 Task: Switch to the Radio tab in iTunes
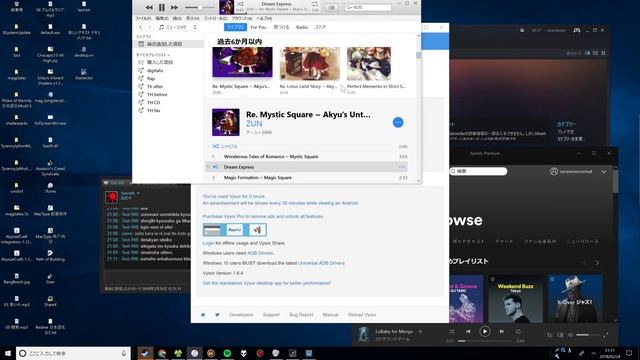(x=302, y=27)
